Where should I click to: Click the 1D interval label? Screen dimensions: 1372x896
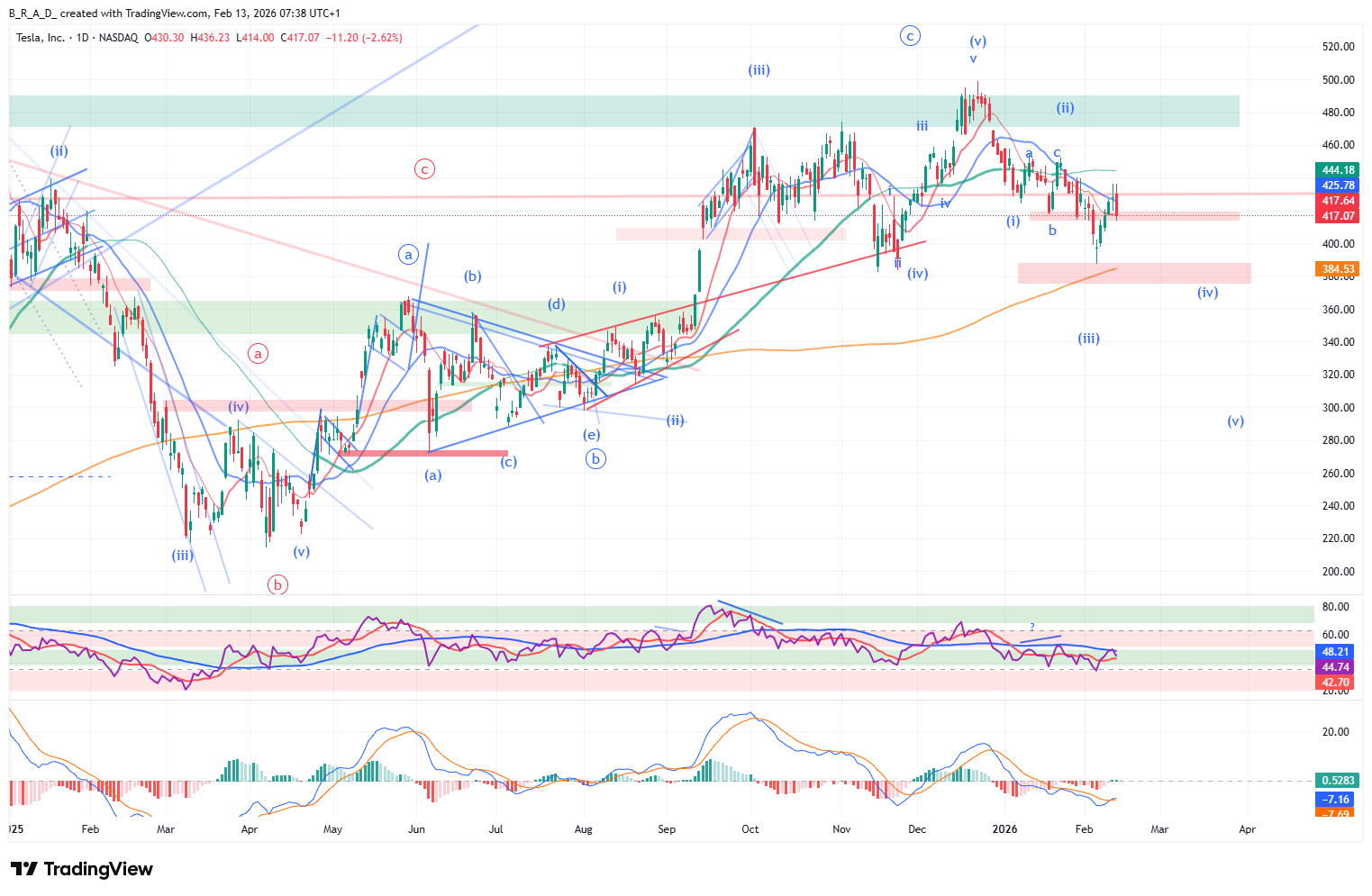[83, 38]
